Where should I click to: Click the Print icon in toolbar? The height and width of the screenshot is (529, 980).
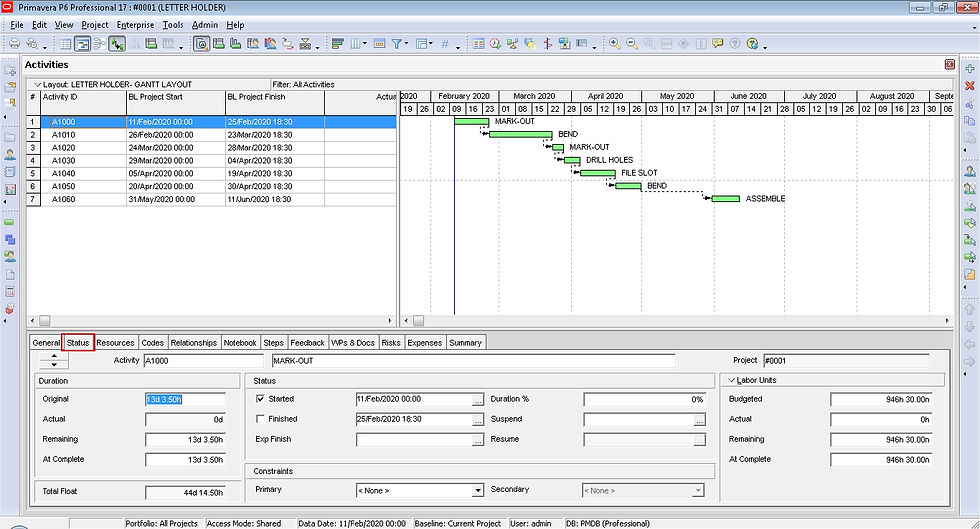[x=14, y=44]
